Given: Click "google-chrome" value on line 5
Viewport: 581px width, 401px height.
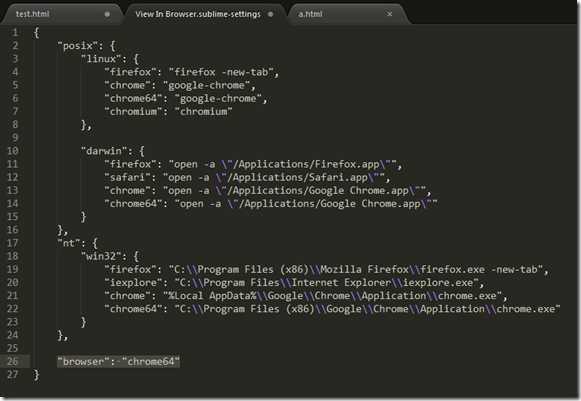Looking at the screenshot, I should pyautogui.click(x=207, y=85).
